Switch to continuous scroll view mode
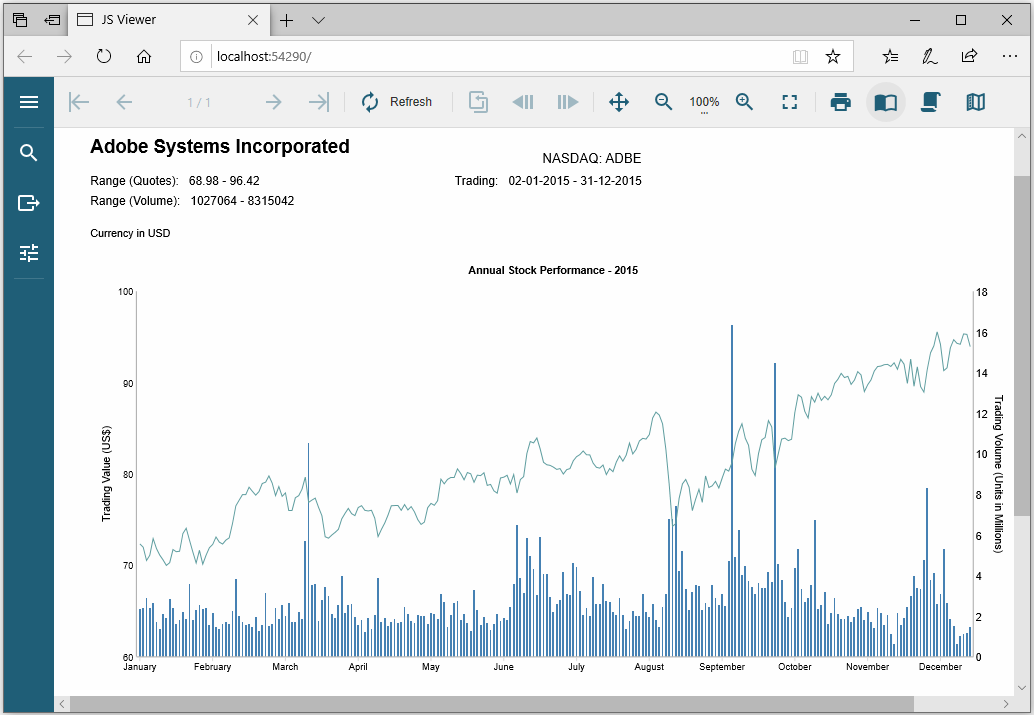Image resolution: width=1034 pixels, height=715 pixels. [930, 101]
